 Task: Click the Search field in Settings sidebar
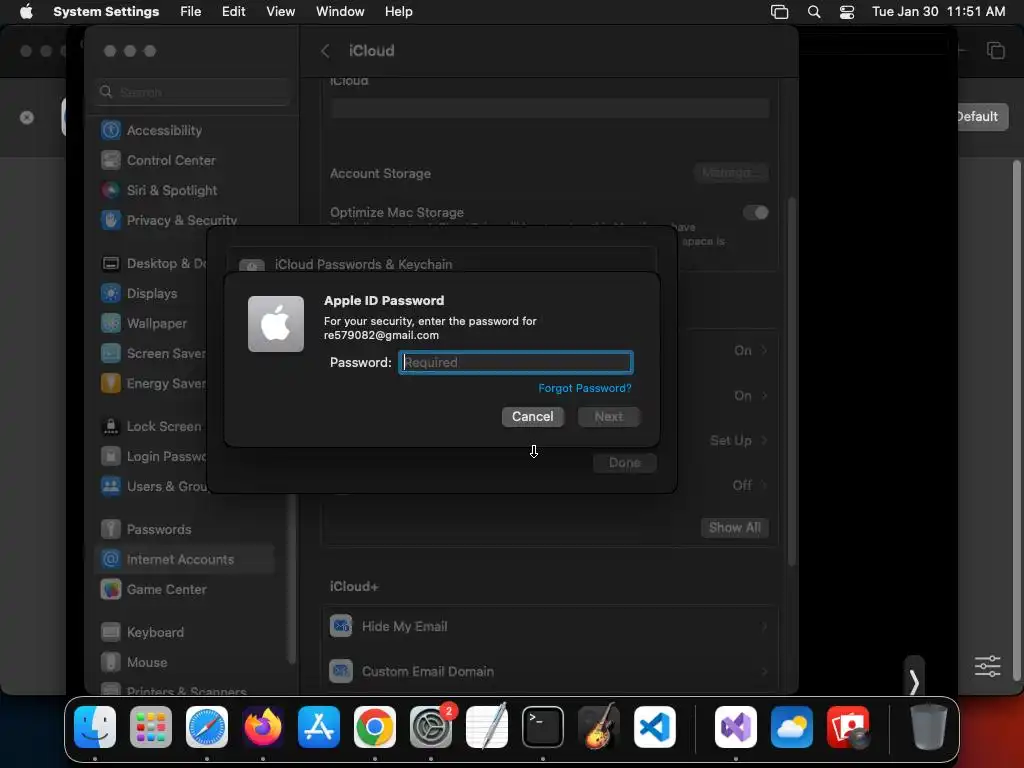[193, 92]
